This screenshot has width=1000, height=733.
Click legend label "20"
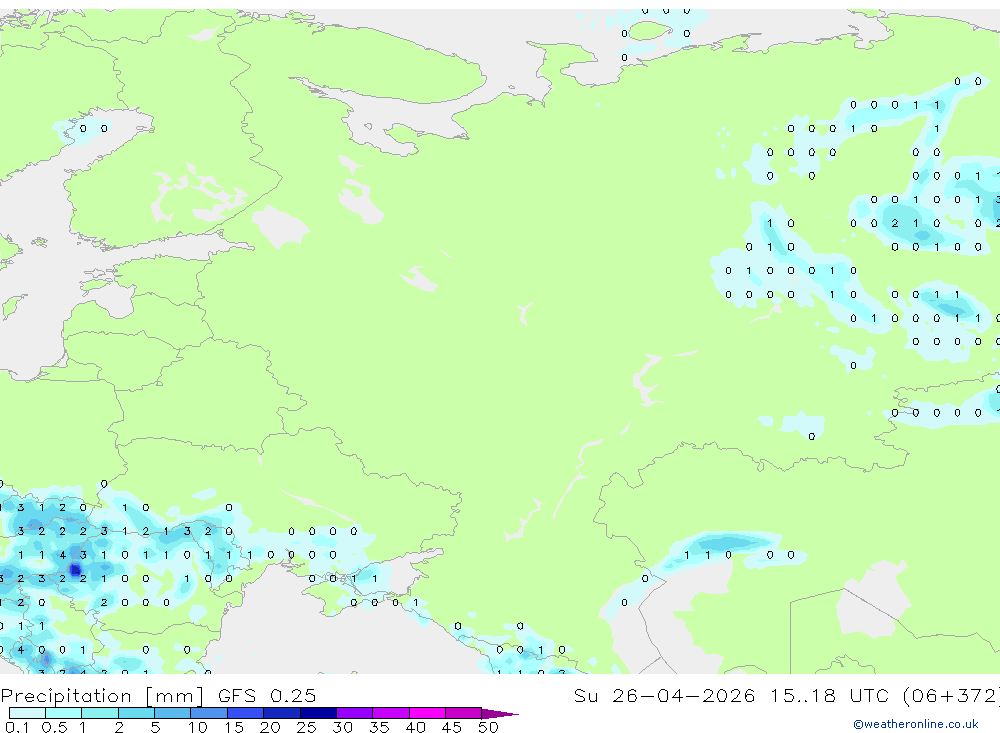[x=270, y=727]
